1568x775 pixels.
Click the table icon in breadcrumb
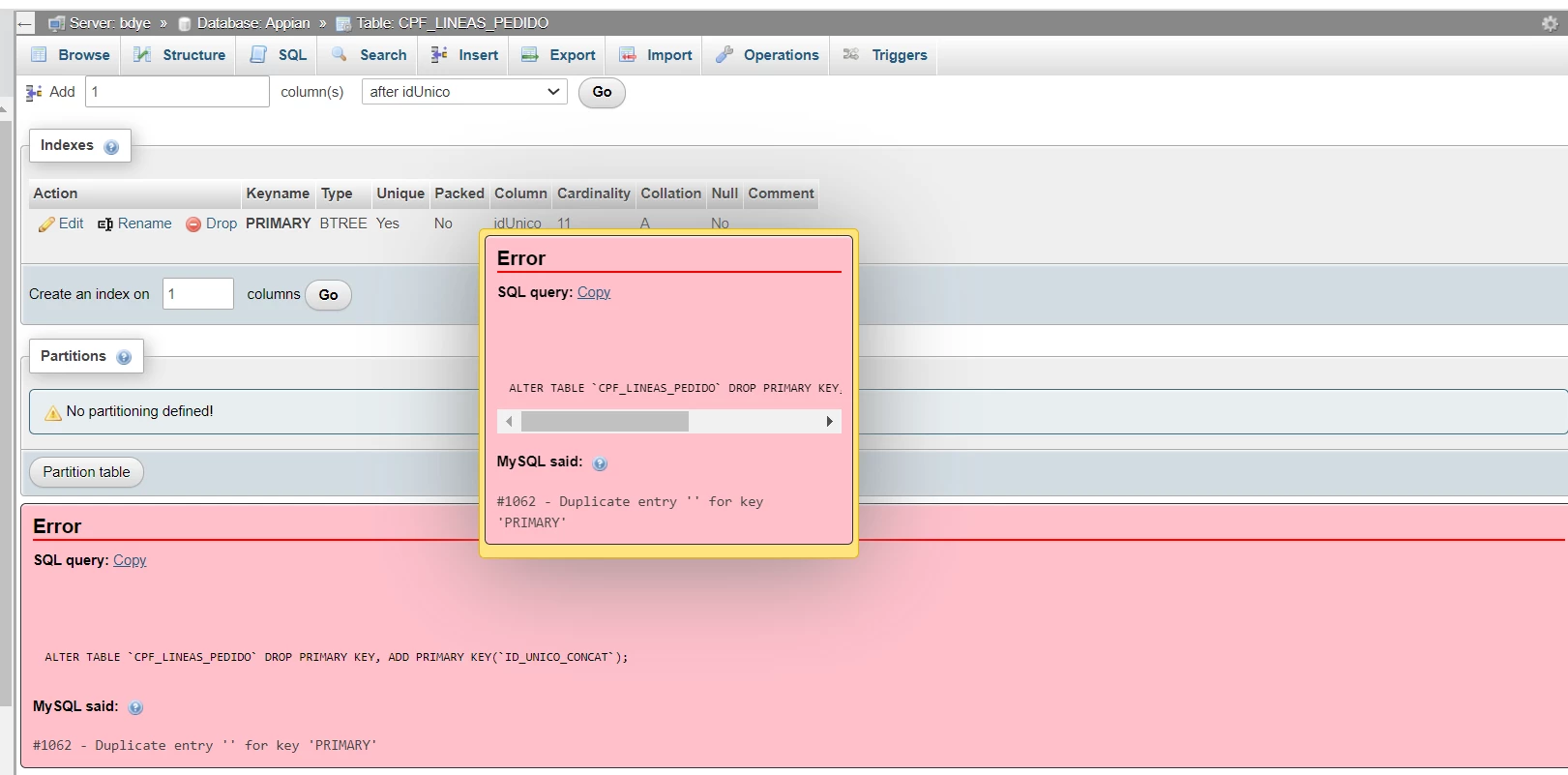tap(343, 23)
